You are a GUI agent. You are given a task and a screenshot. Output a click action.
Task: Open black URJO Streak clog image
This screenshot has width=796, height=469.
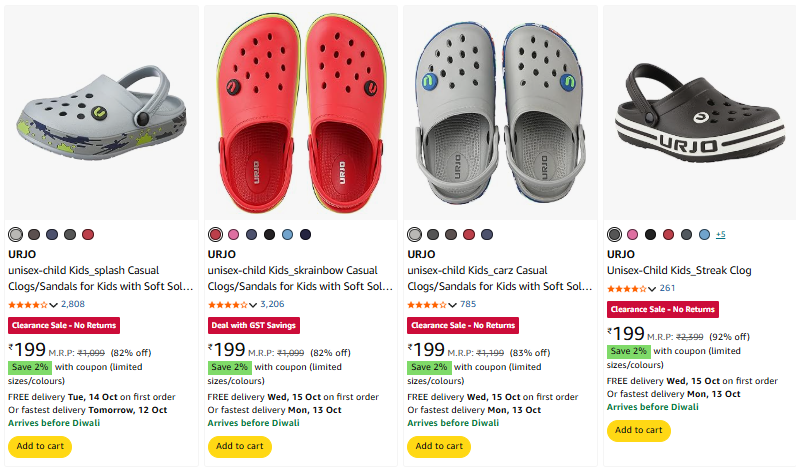700,112
